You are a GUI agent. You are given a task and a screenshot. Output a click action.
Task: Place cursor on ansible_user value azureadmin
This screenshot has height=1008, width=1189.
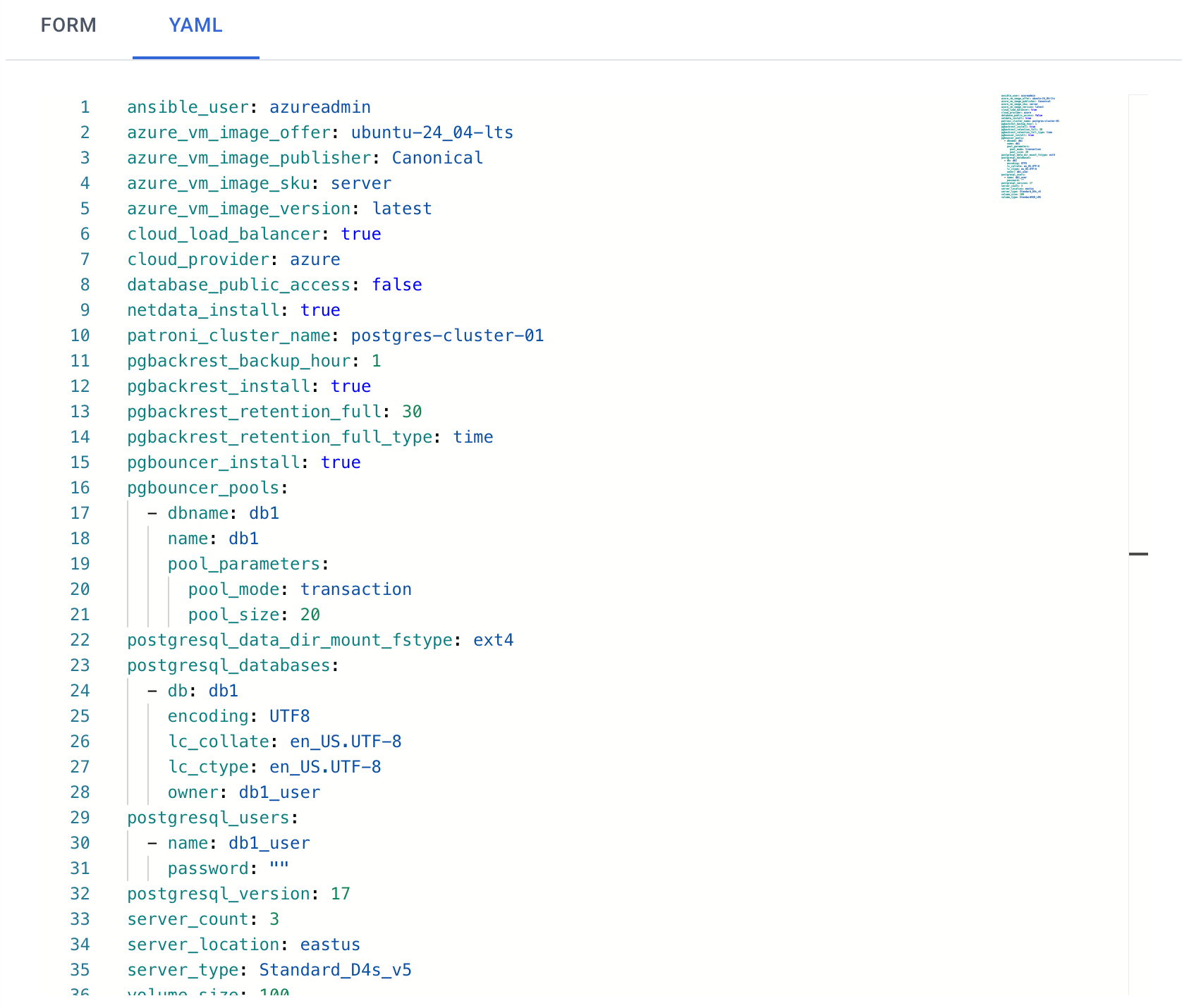[319, 107]
